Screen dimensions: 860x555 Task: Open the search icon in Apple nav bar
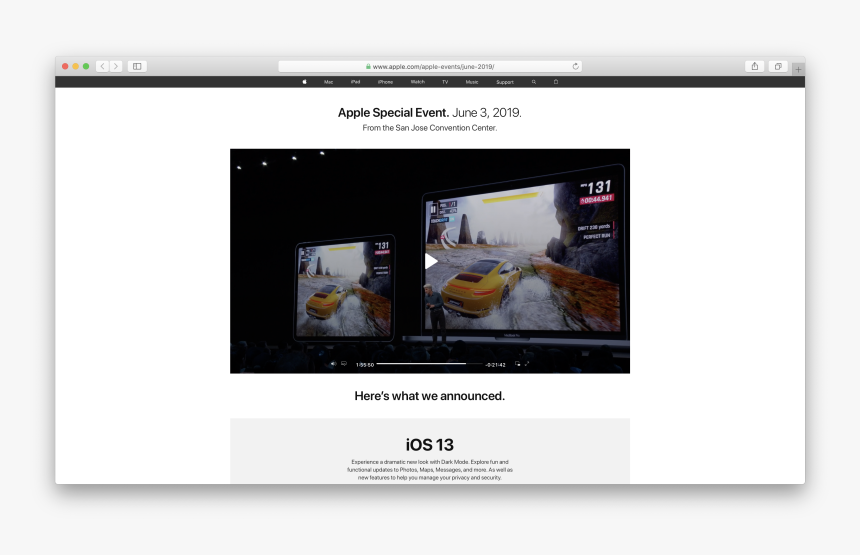(534, 82)
